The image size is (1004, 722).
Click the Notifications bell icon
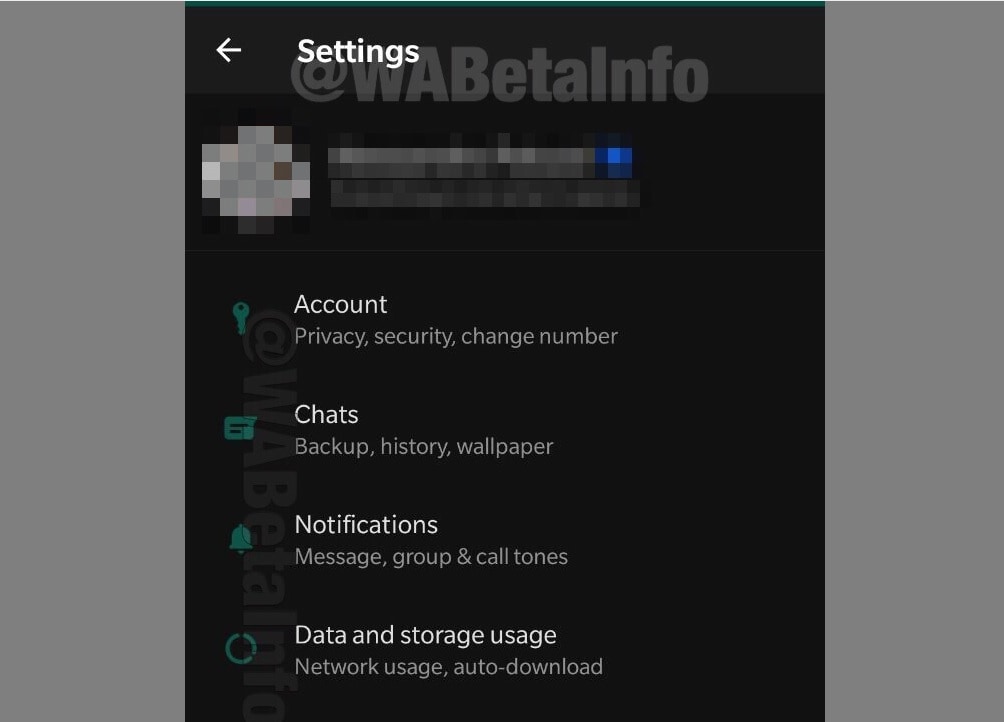241,539
